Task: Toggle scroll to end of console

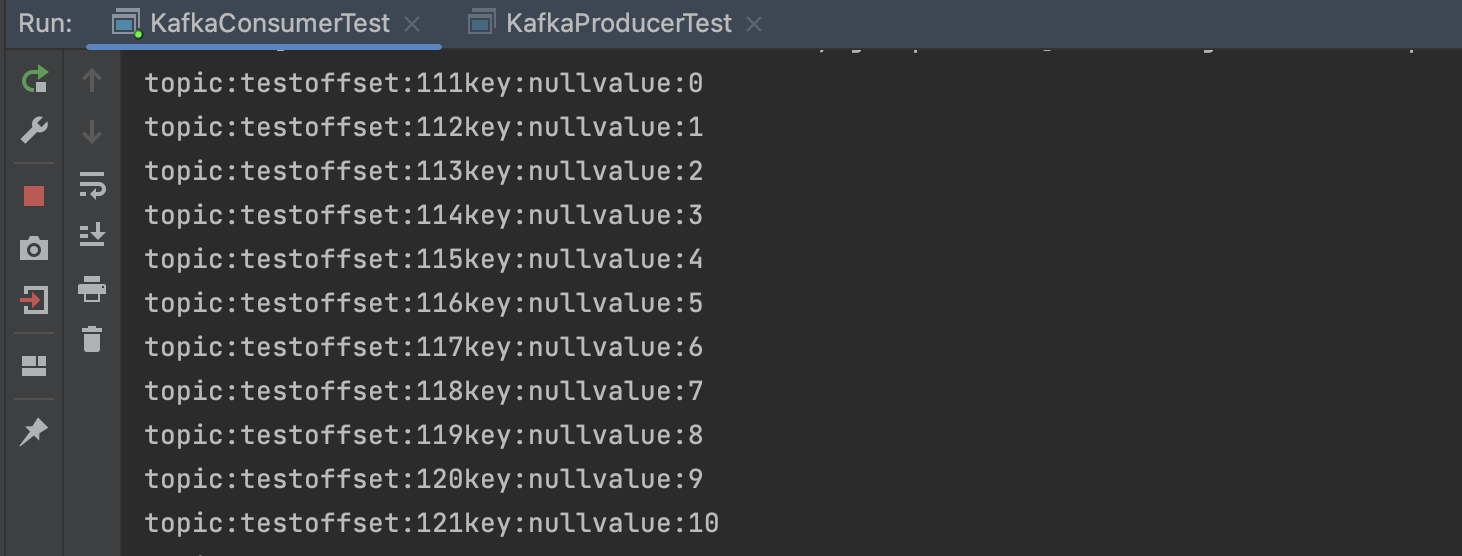Action: 92,235
